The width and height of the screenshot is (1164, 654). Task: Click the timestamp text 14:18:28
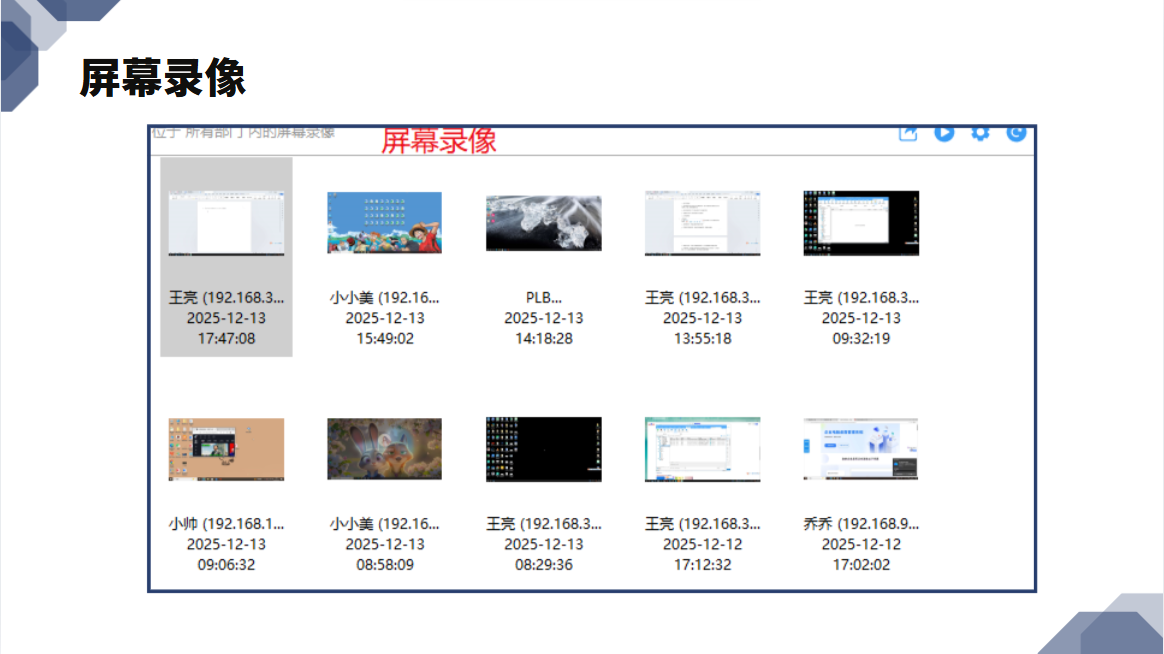click(x=543, y=339)
